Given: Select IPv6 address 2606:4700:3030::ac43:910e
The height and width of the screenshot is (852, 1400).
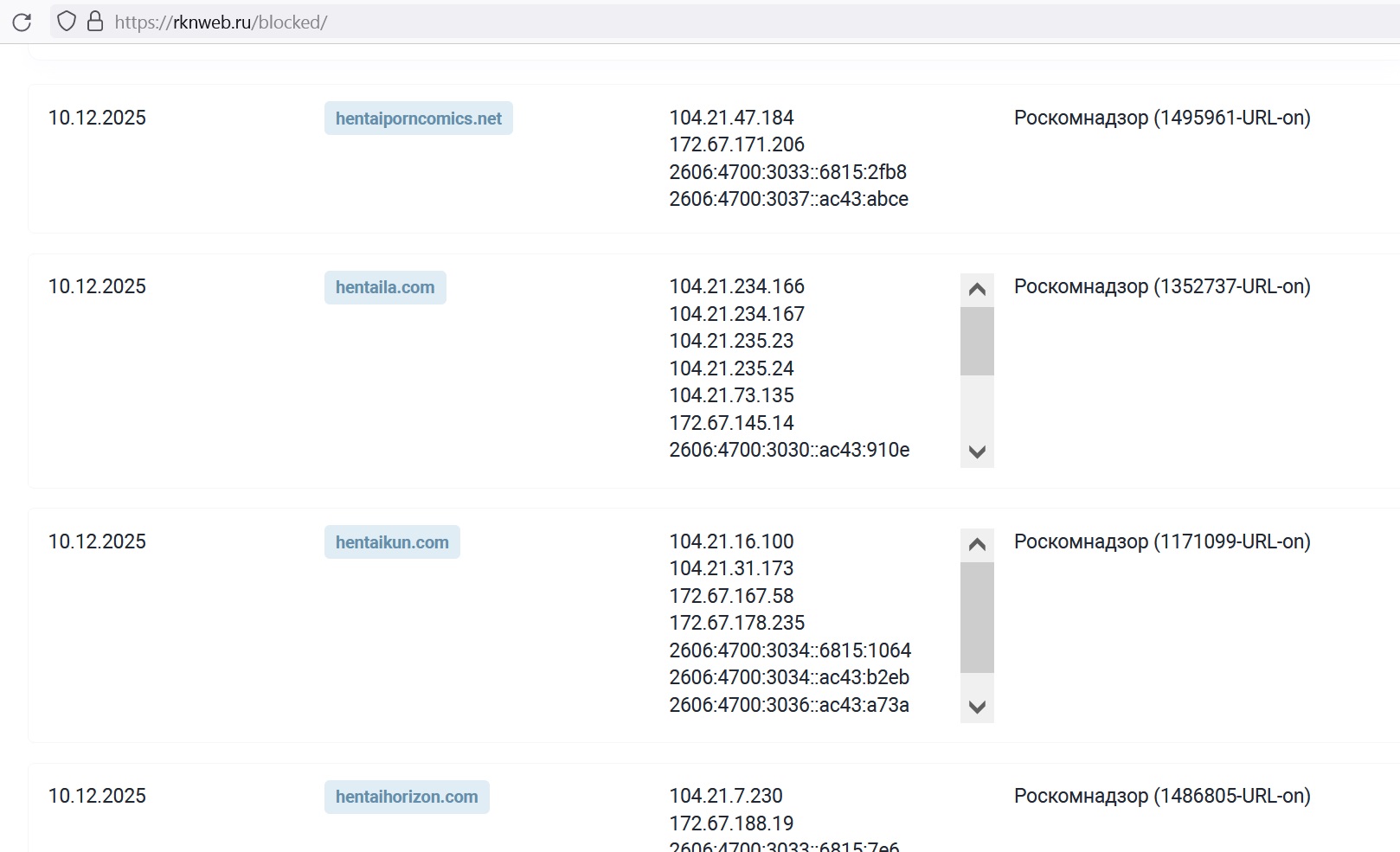Looking at the screenshot, I should tap(789, 450).
